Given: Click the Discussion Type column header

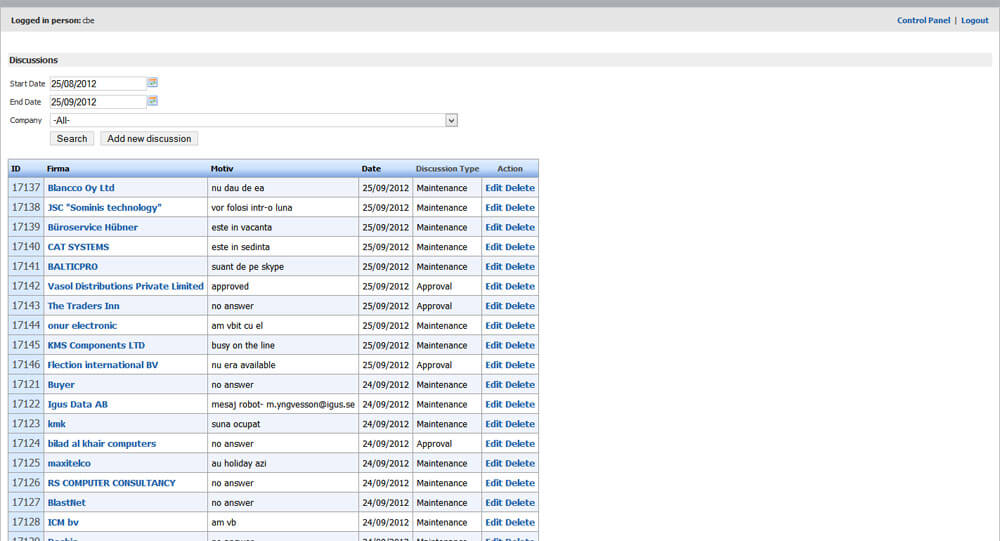Looking at the screenshot, I should pyautogui.click(x=447, y=169).
